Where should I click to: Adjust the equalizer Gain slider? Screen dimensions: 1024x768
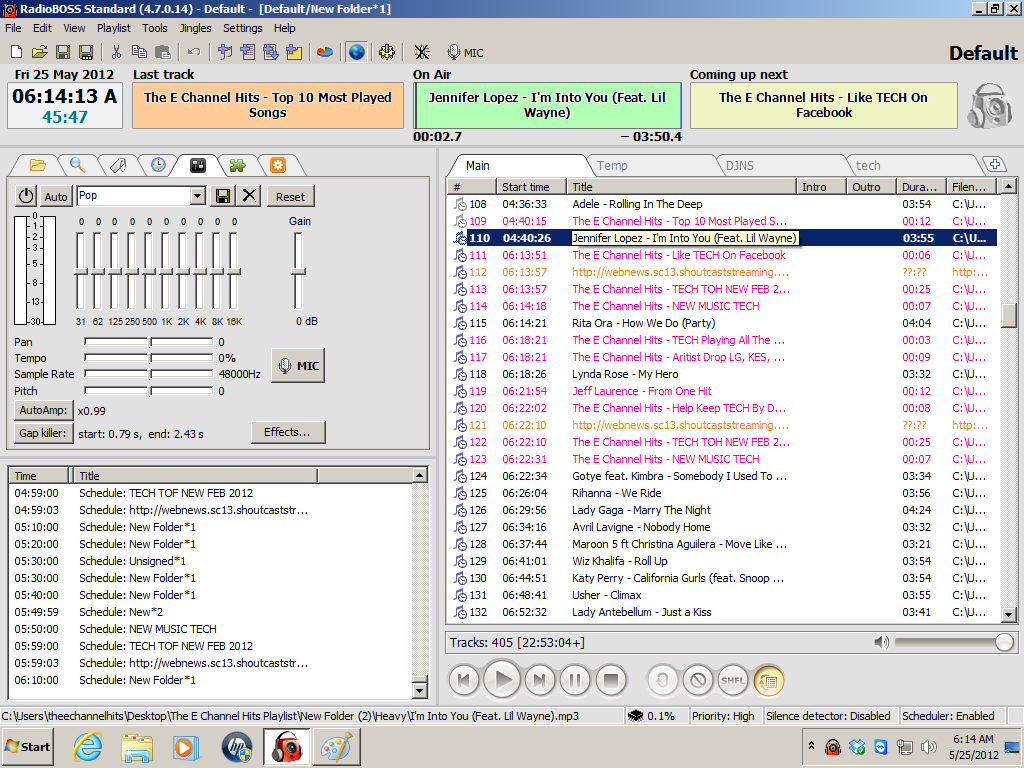pyautogui.click(x=298, y=271)
